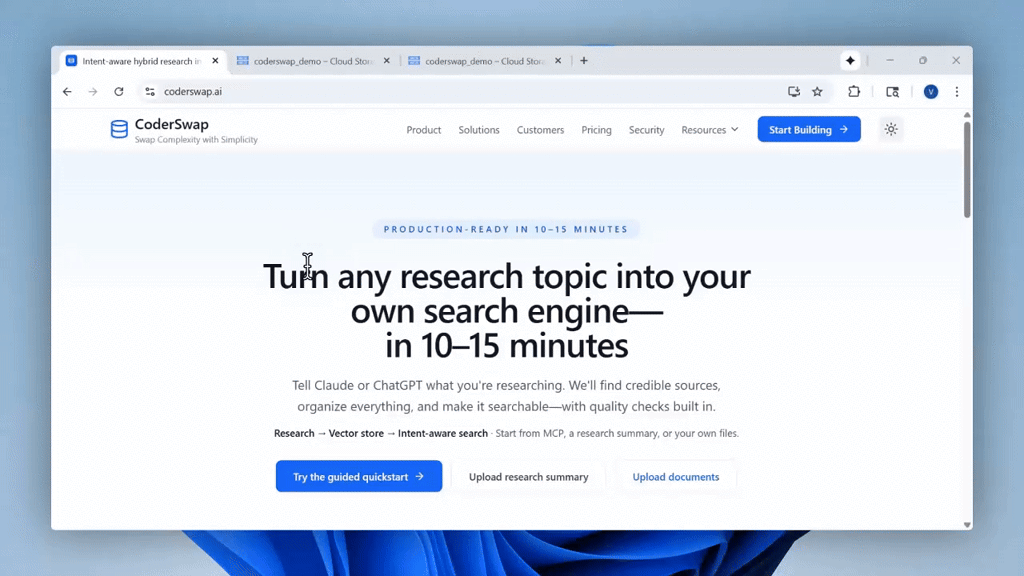Click the Production-ready in 10–15 minutes badge
Screen dimensions: 1024x576
coord(505,229)
